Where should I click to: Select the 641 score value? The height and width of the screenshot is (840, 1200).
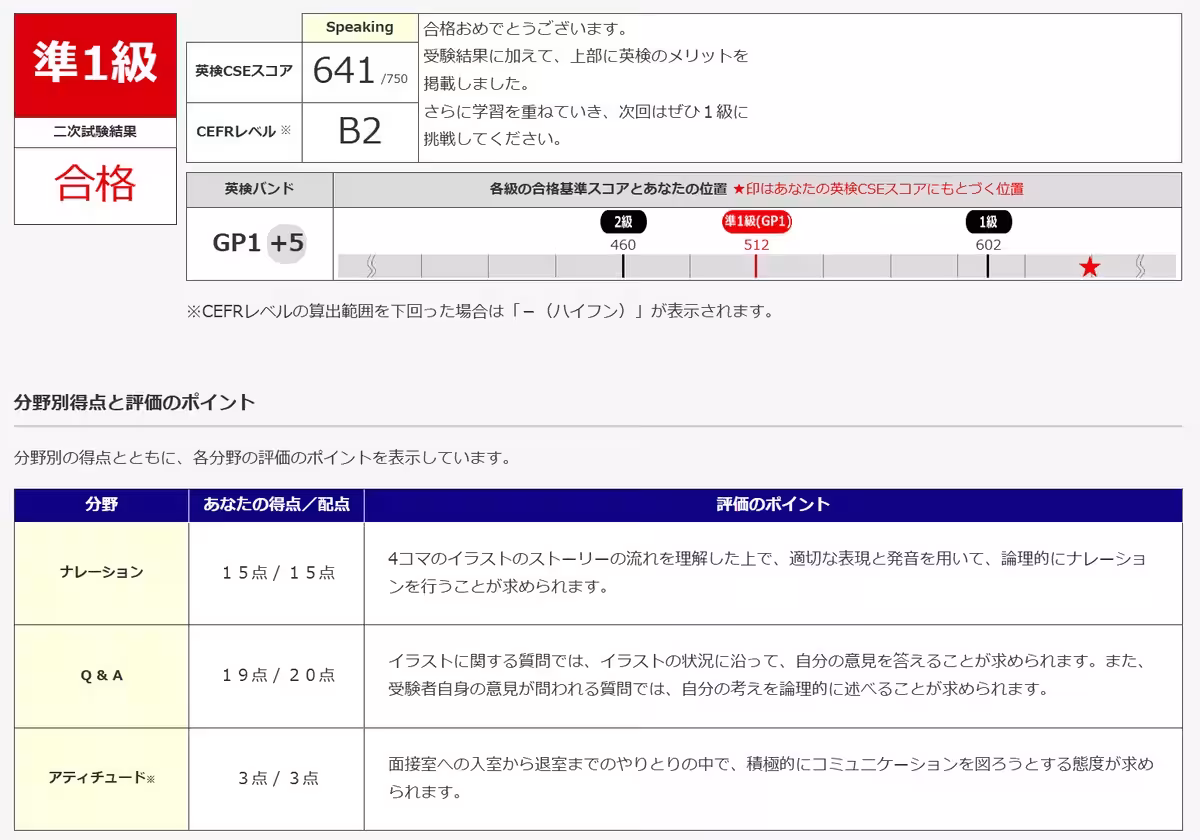345,70
